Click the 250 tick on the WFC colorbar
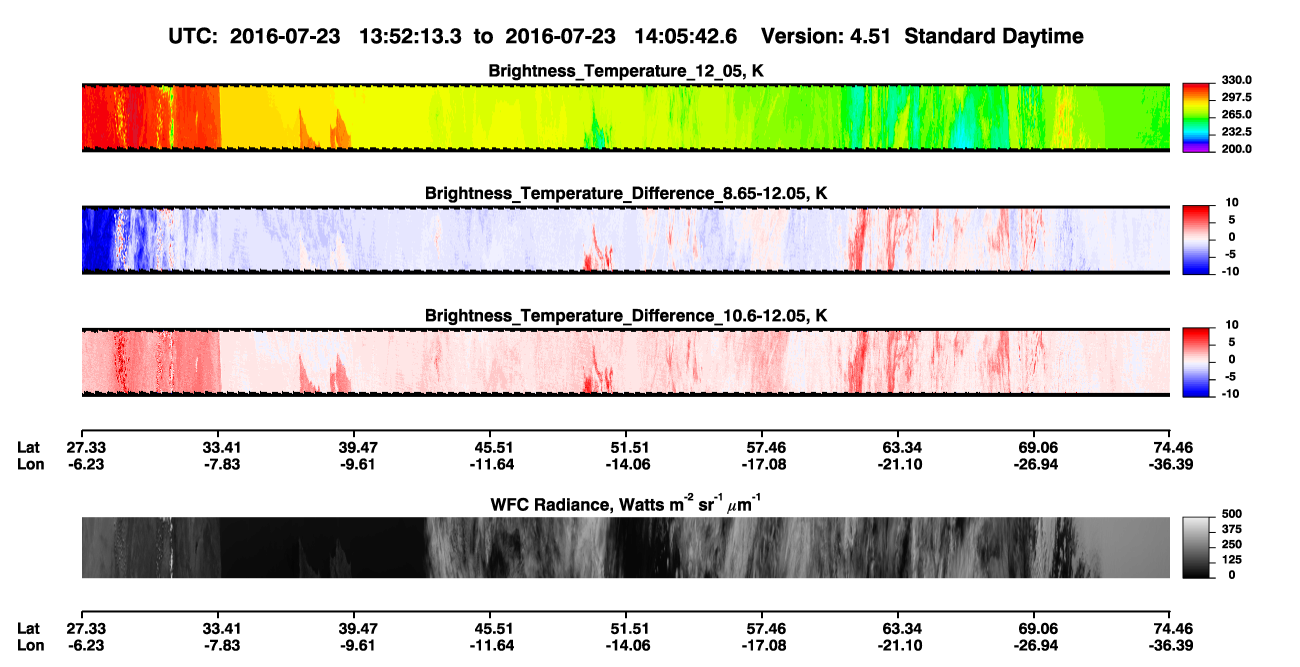The image size is (1300, 667). click(x=1231, y=544)
